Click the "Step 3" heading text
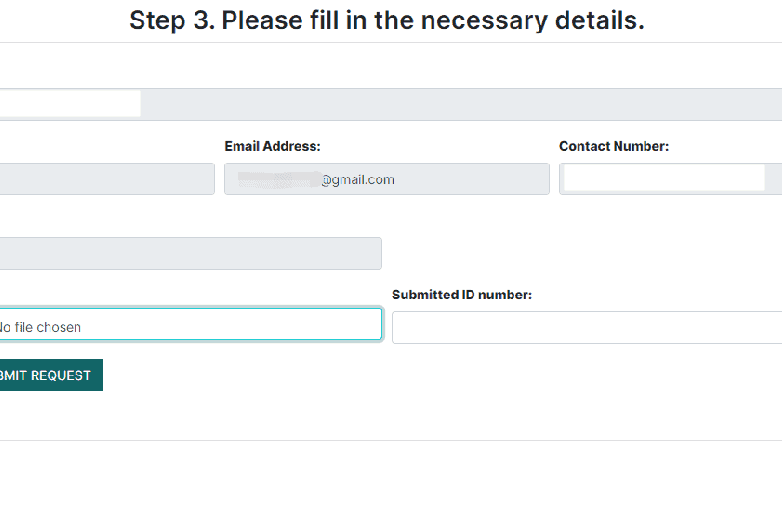Viewport: 782px width, 514px height. point(169,21)
